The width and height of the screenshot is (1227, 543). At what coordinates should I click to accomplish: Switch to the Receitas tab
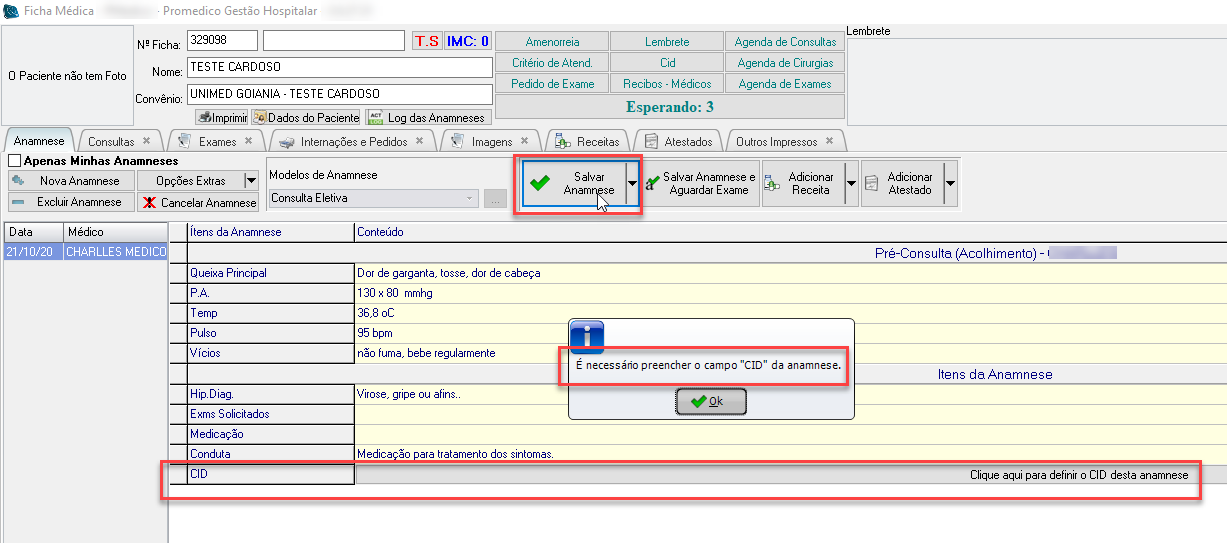[x=598, y=142]
